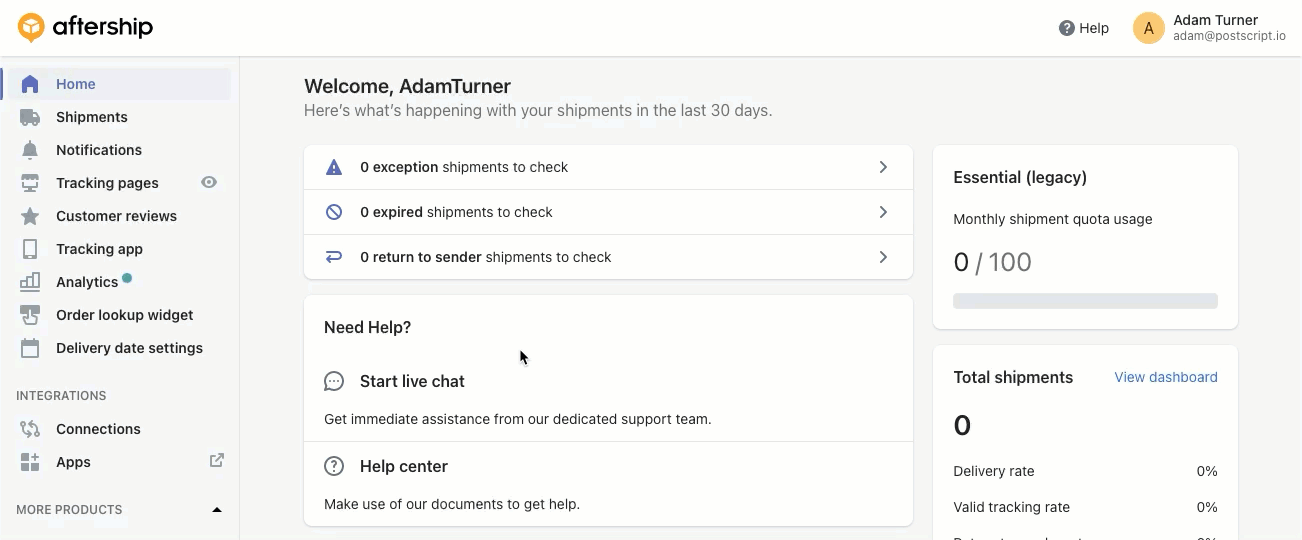Image resolution: width=1302 pixels, height=540 pixels.
Task: Click Start live chat
Action: click(x=412, y=381)
